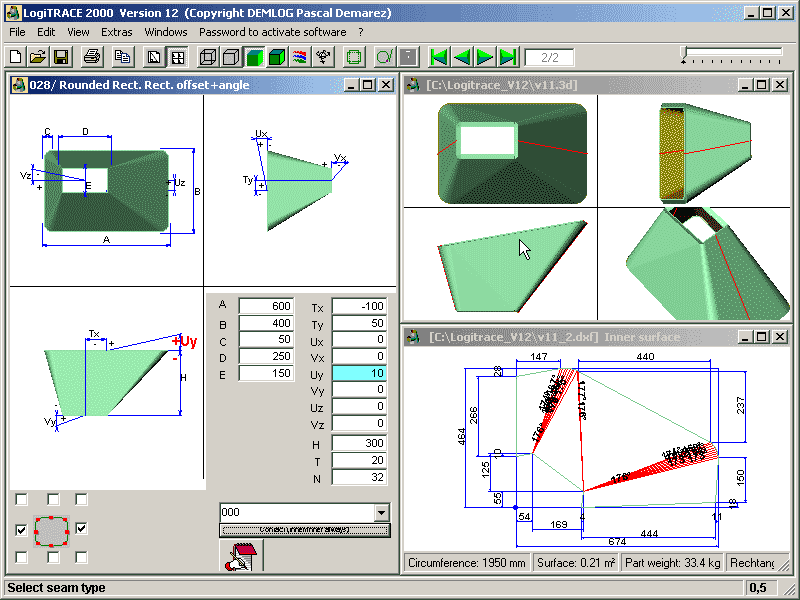Click the Circumference: 1950 mm status panel
The image size is (800, 600).
(467, 563)
